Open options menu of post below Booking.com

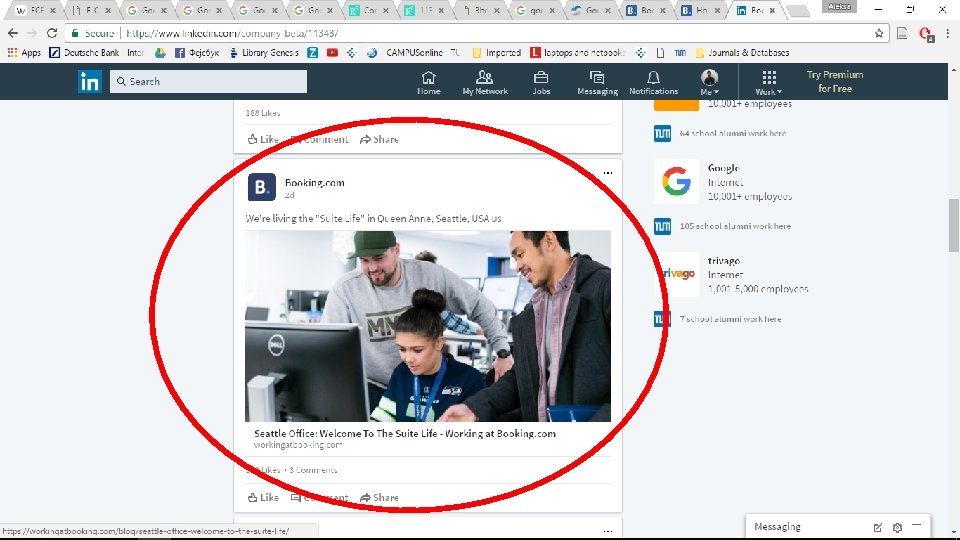tap(607, 531)
